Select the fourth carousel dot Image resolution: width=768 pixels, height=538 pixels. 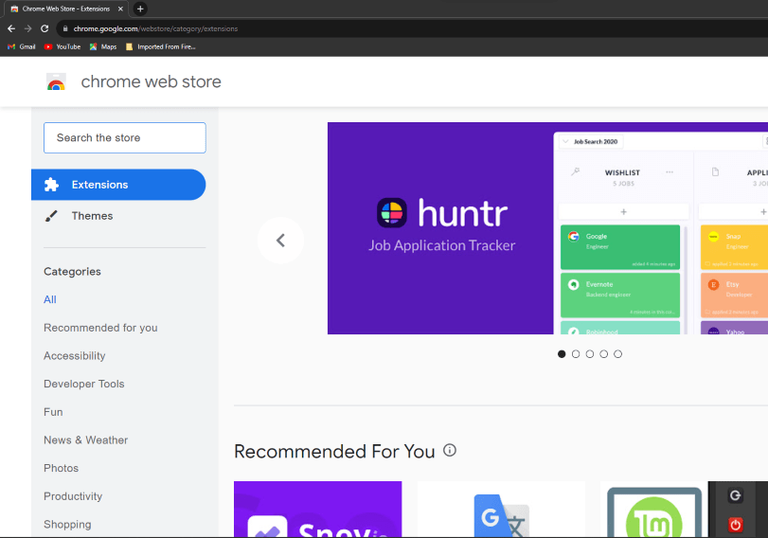point(604,354)
